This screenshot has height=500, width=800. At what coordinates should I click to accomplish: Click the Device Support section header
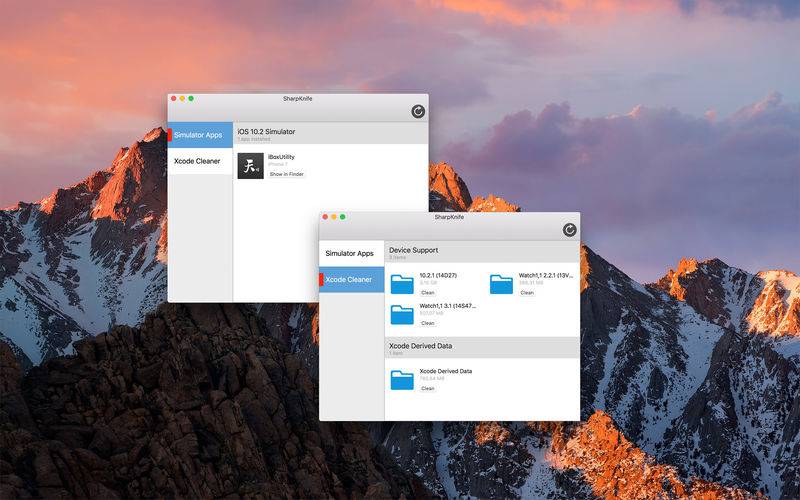coord(482,252)
